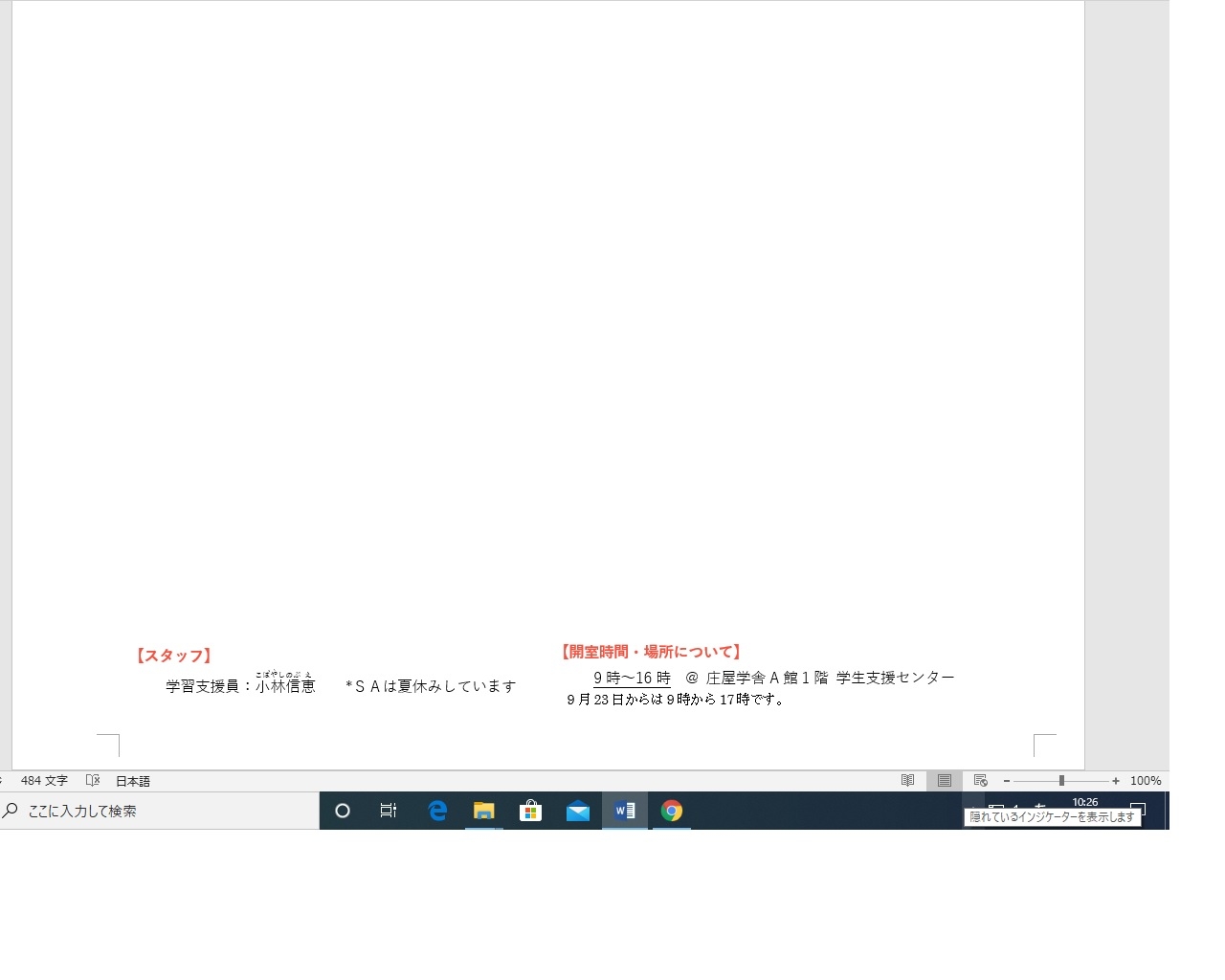Image resolution: width=1225 pixels, height=980 pixels.
Task: Open the Mail app from taskbar
Action: click(x=577, y=811)
